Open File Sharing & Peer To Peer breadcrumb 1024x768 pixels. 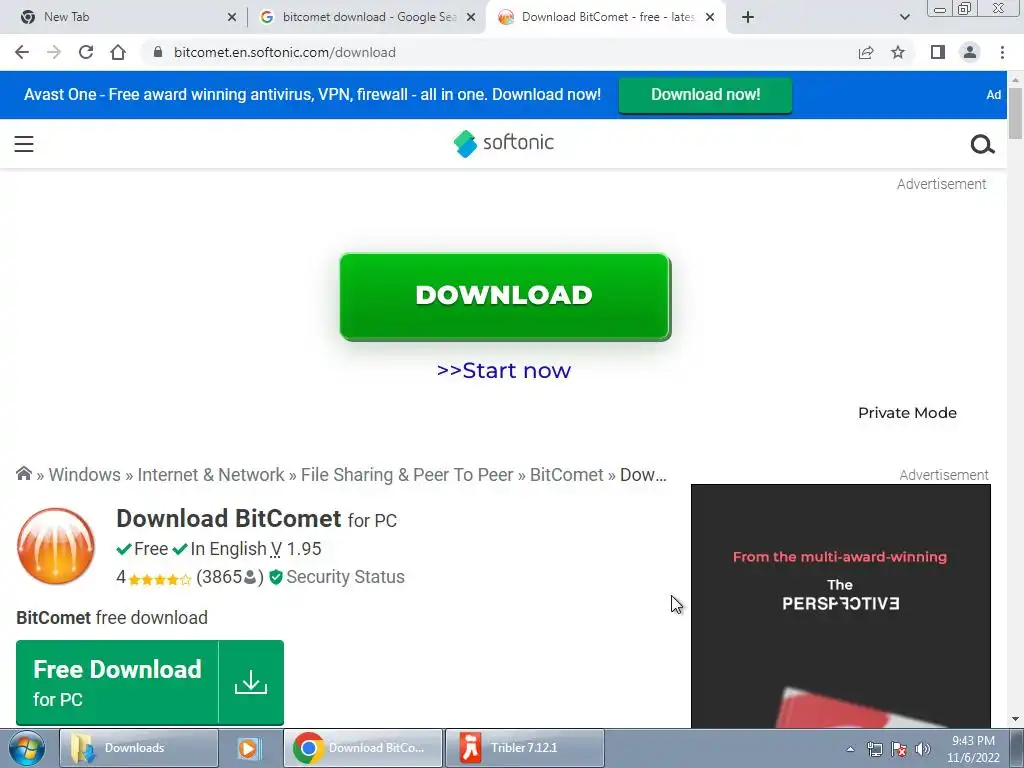(x=407, y=475)
